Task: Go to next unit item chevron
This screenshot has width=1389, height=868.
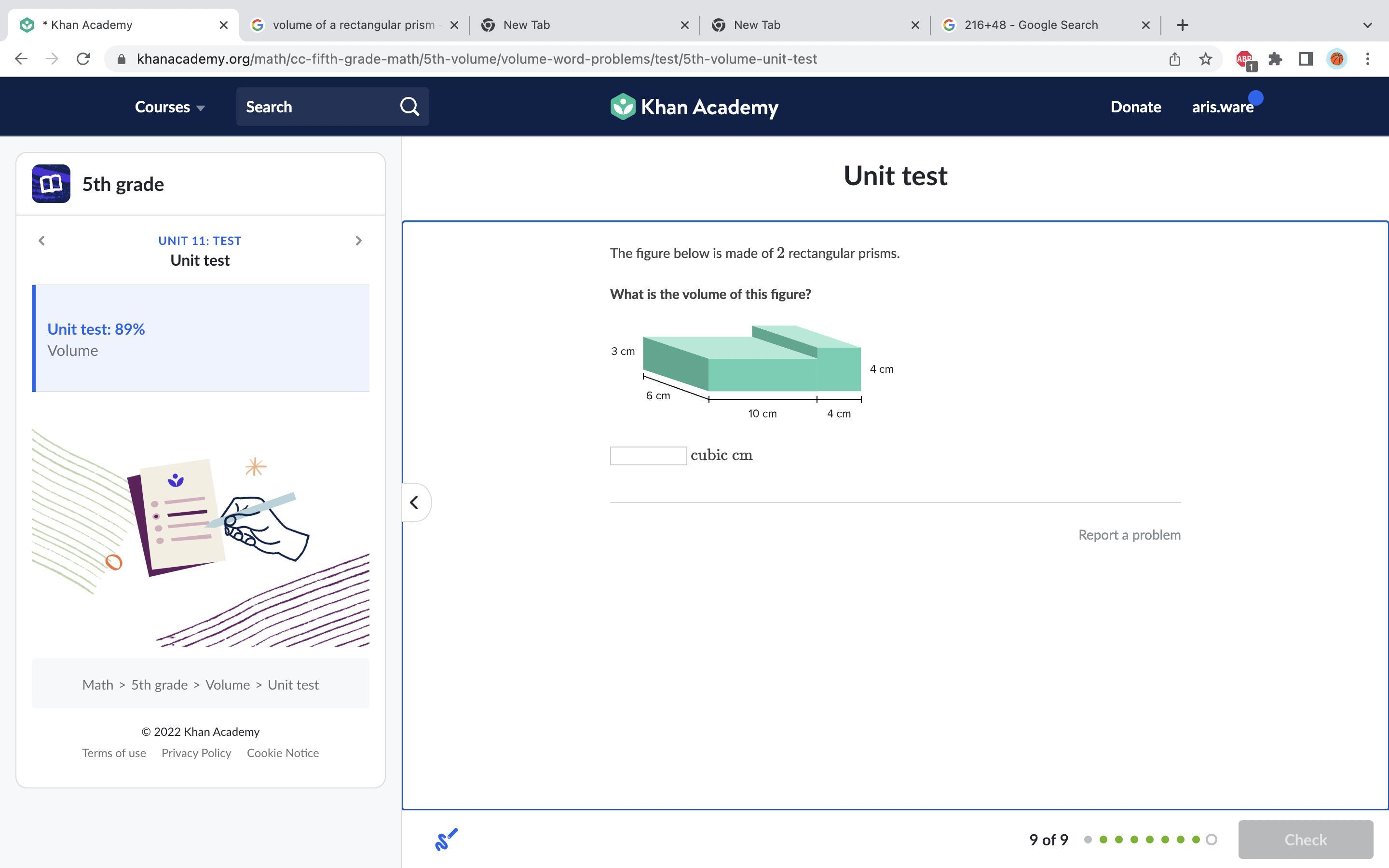Action: [359, 241]
